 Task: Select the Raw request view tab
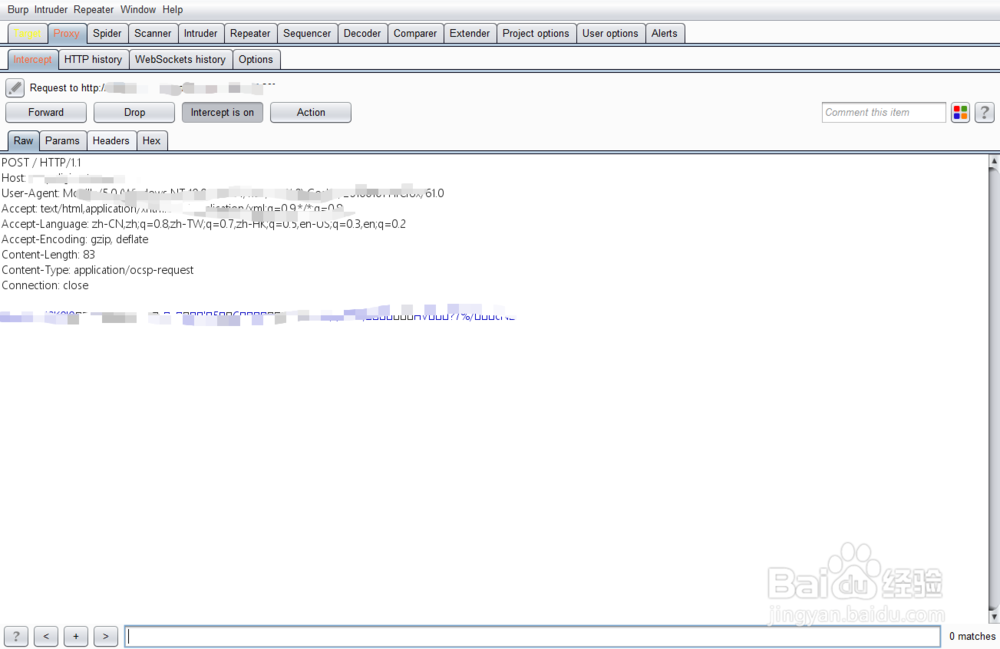tap(24, 141)
